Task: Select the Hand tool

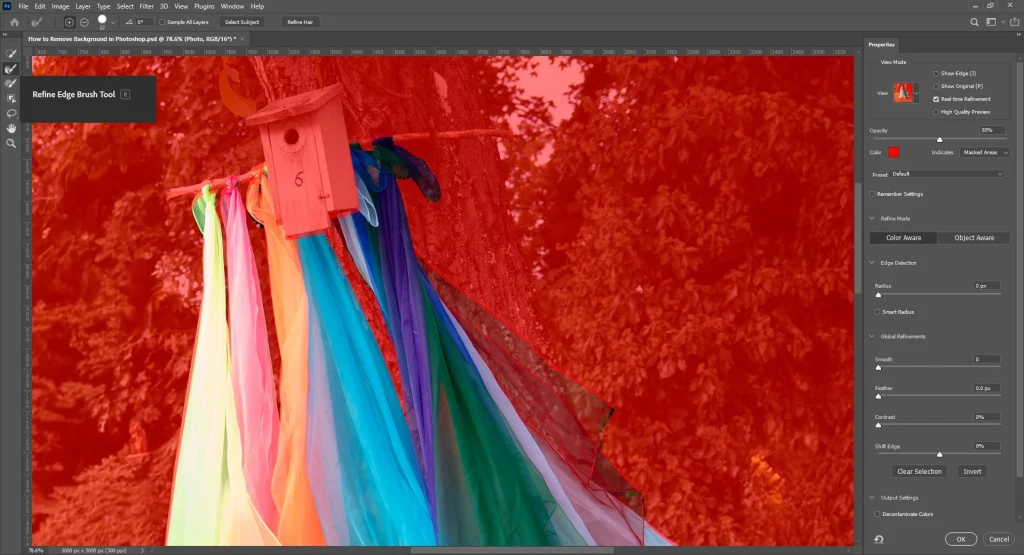Action: pos(11,129)
